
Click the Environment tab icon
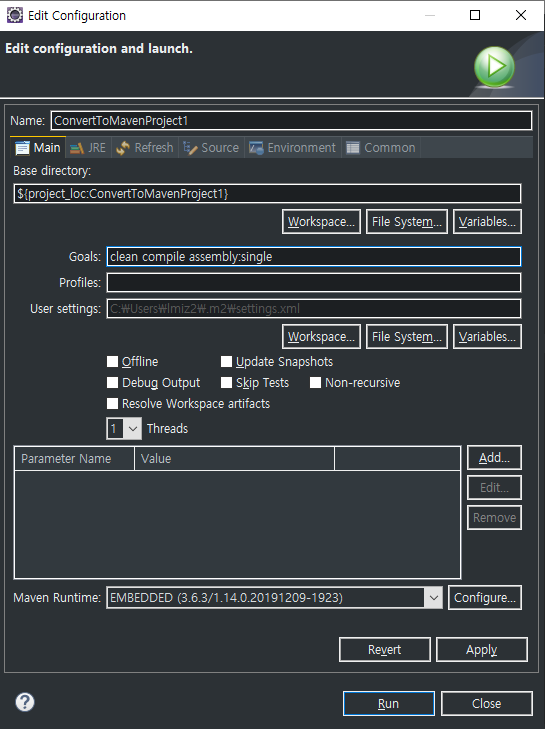[x=256, y=148]
